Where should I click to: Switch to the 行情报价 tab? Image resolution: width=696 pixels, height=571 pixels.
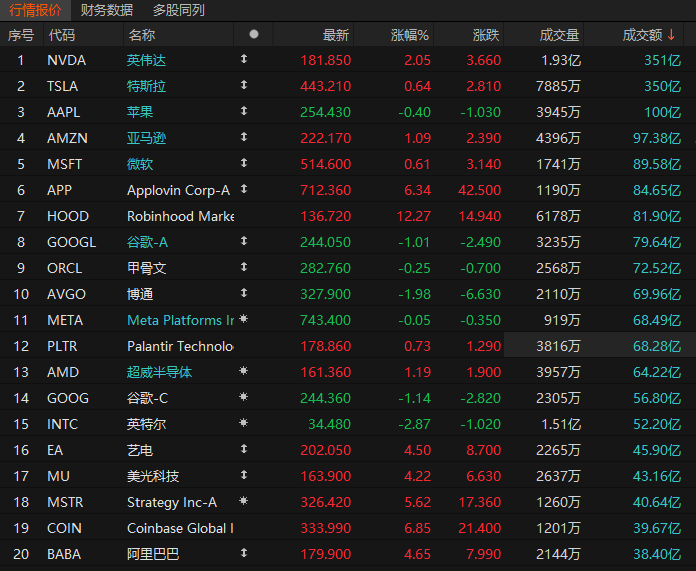click(x=35, y=10)
